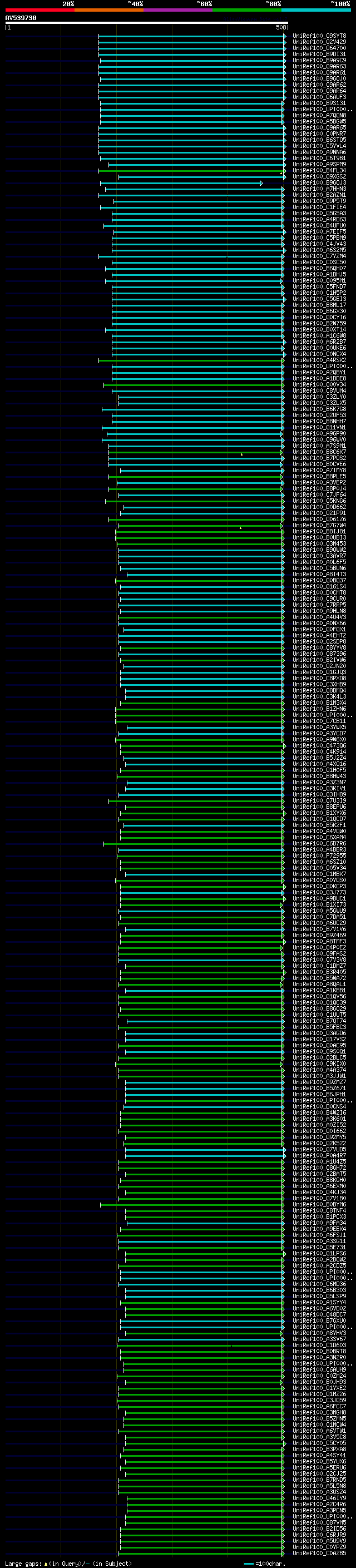Select label UniRef100_B1XI73
The image size is (356, 1568).
tap(319, 905)
